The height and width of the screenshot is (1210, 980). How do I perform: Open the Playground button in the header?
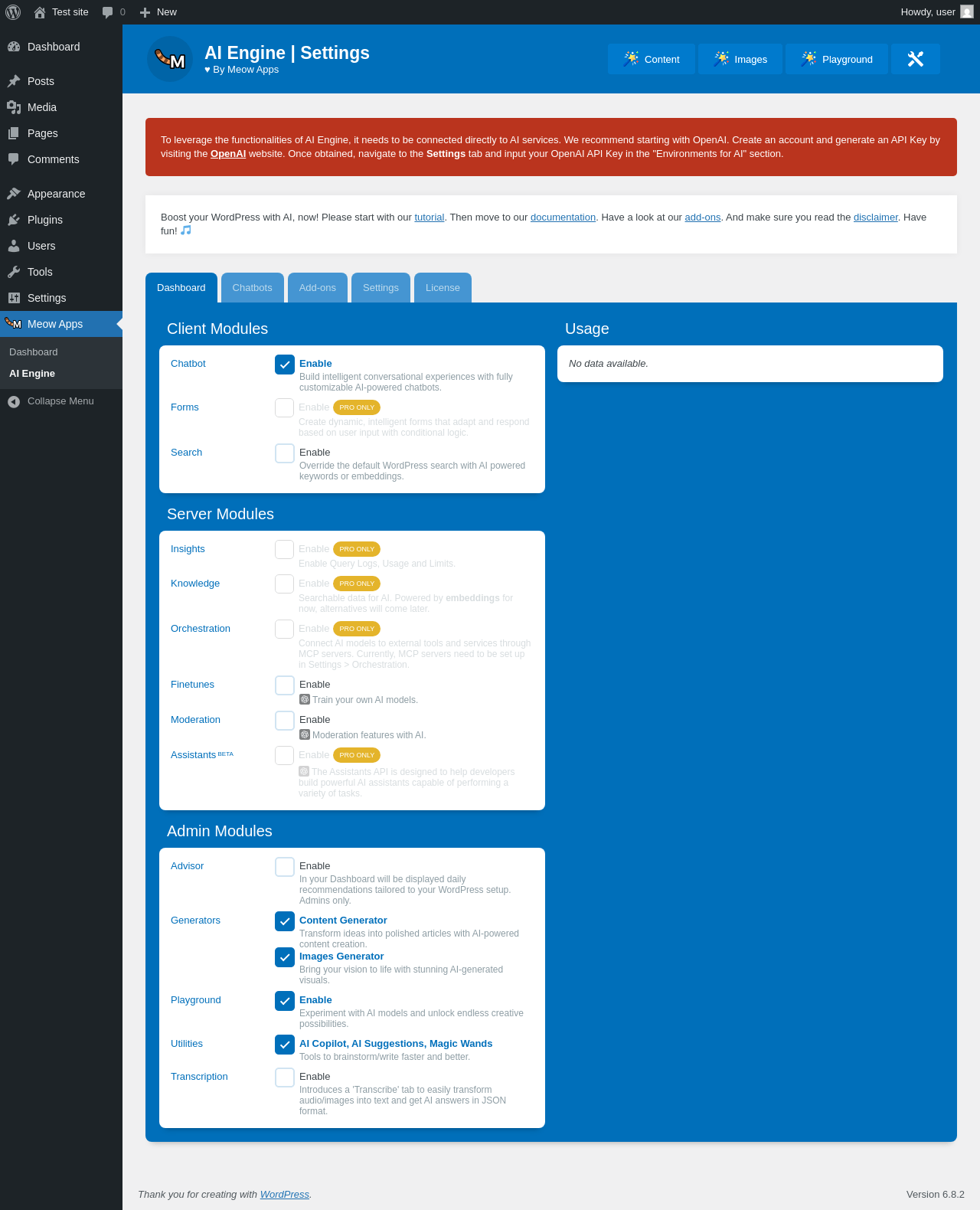tap(837, 59)
